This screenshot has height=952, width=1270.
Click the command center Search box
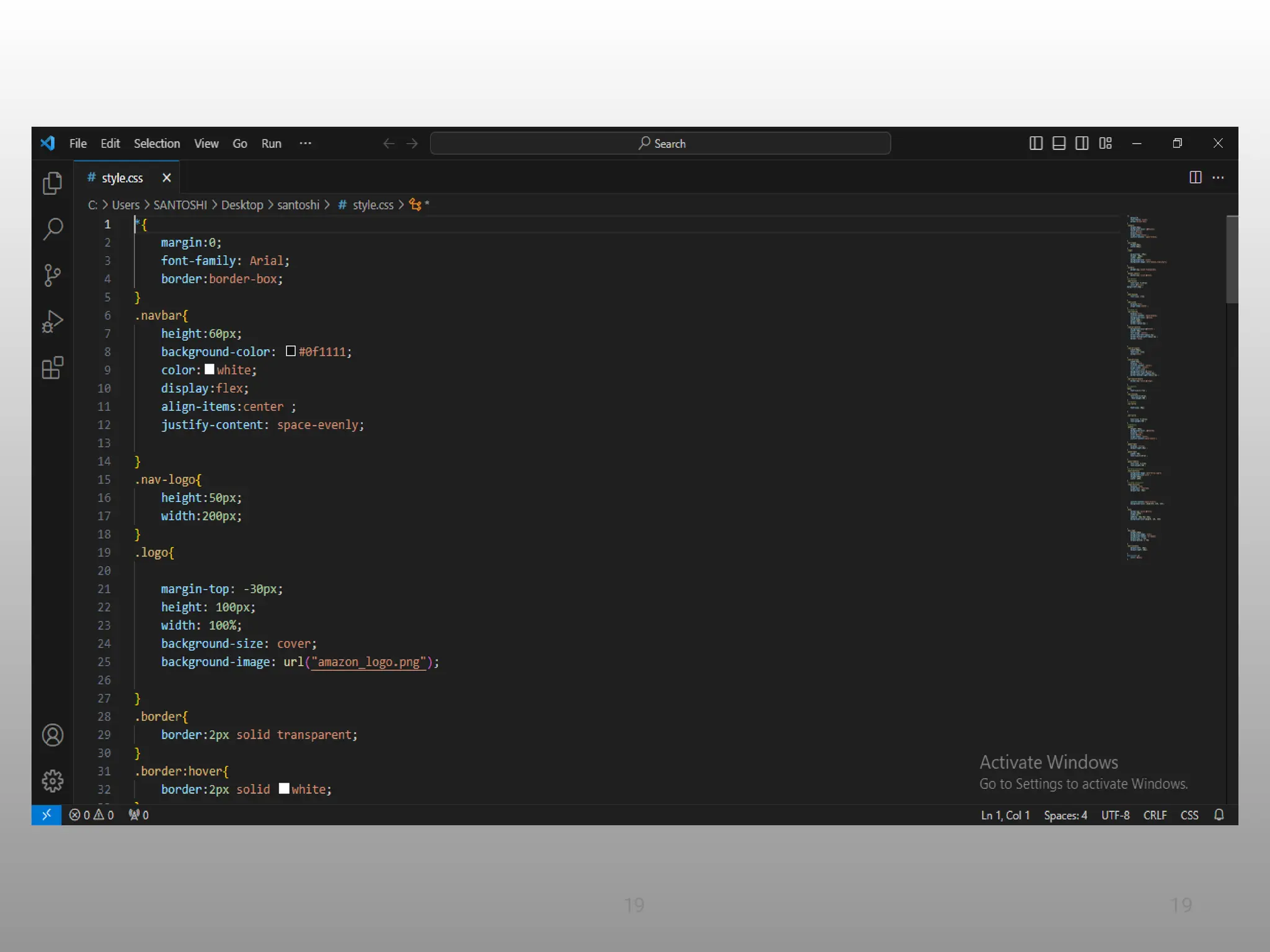[x=660, y=143]
